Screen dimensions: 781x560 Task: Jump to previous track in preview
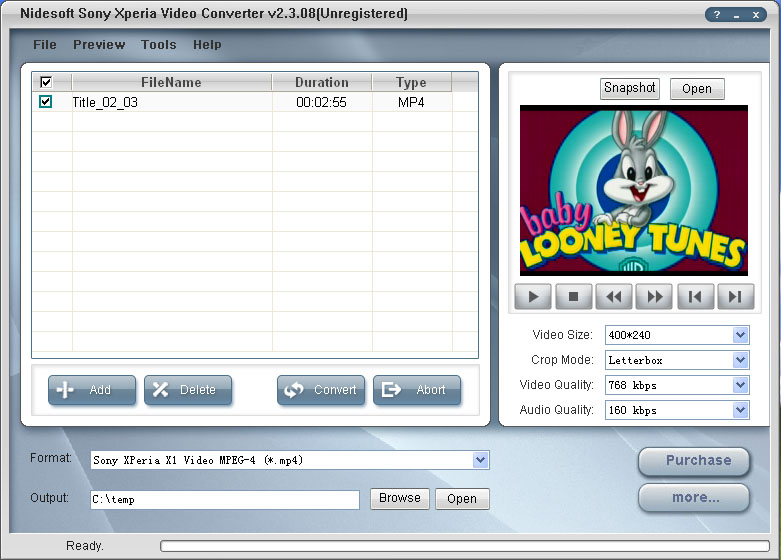point(695,296)
